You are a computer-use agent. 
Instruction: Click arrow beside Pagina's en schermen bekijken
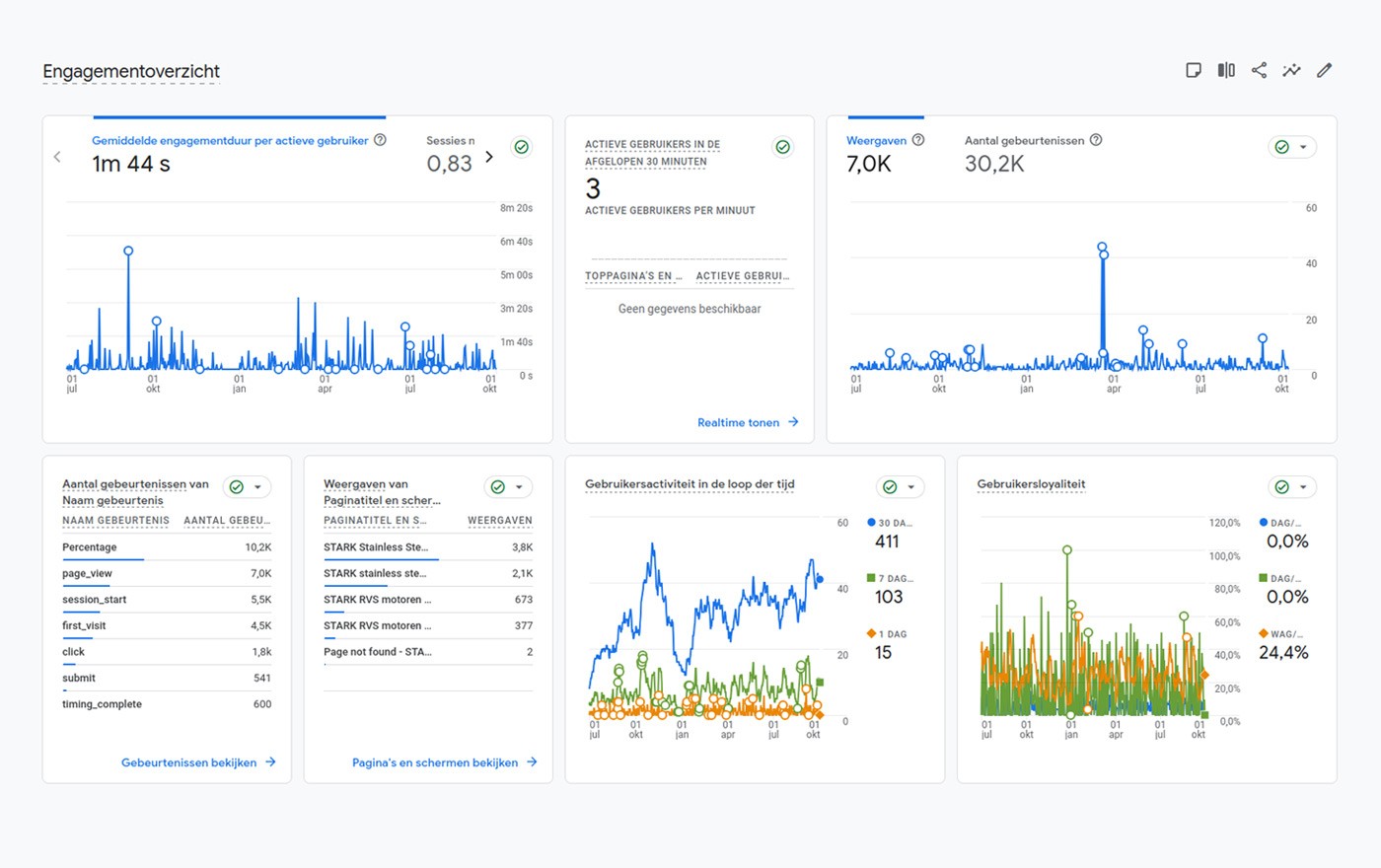point(532,762)
